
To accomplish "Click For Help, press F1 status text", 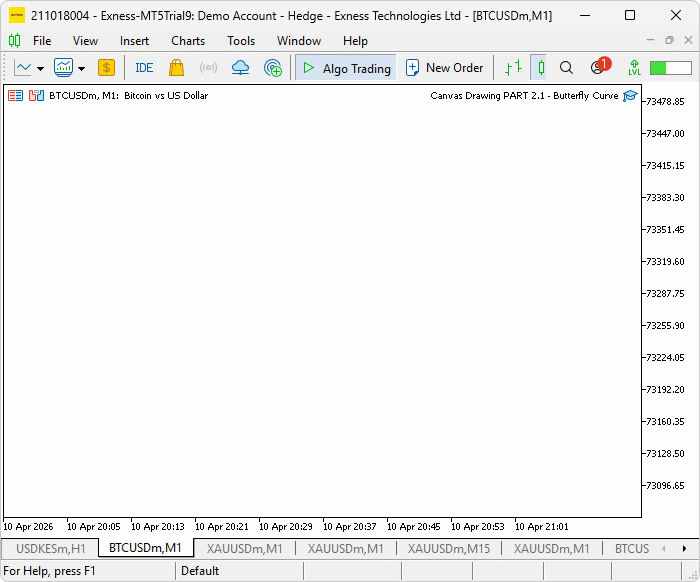I will coord(49,571).
